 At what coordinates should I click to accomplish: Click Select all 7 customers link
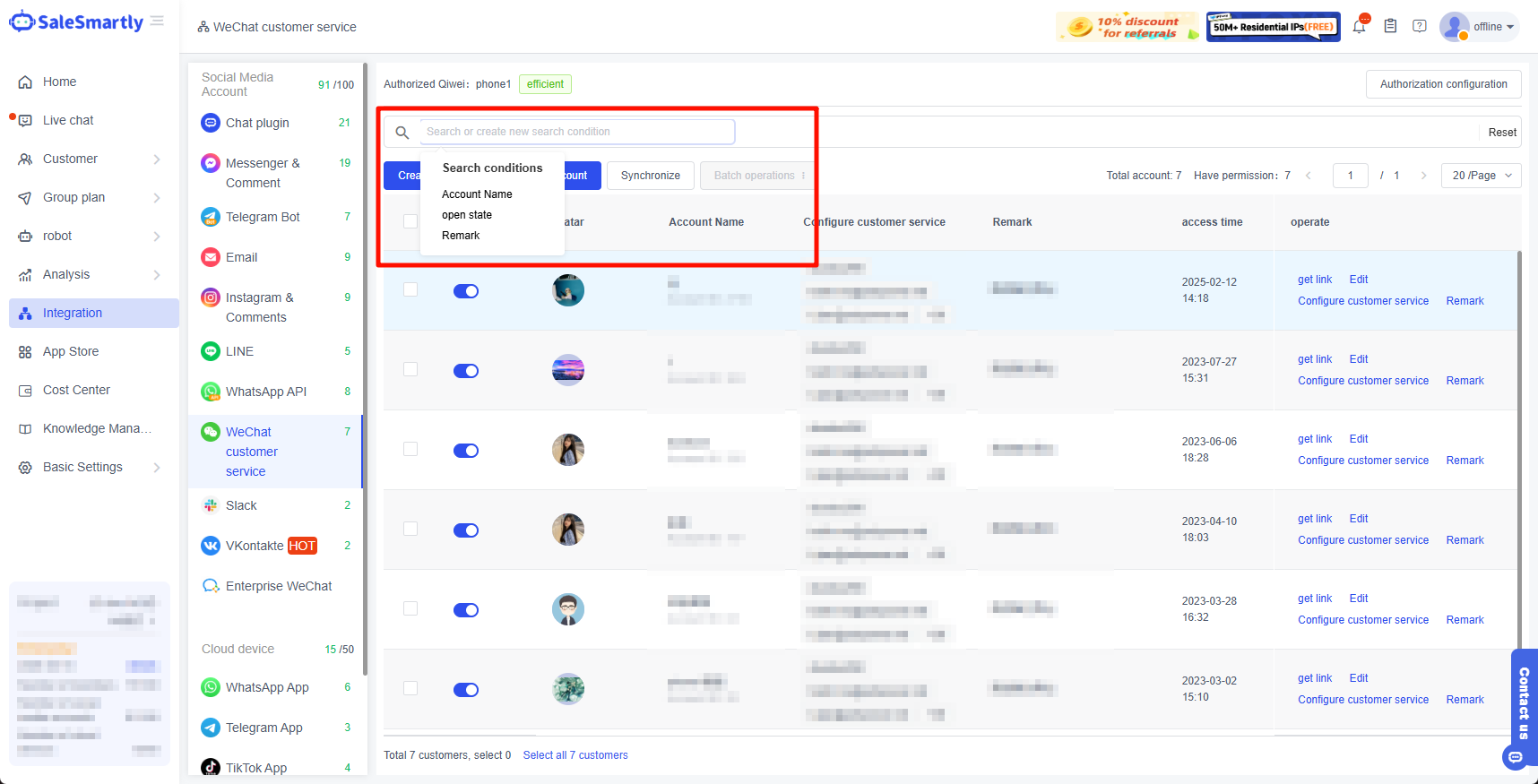[x=575, y=755]
